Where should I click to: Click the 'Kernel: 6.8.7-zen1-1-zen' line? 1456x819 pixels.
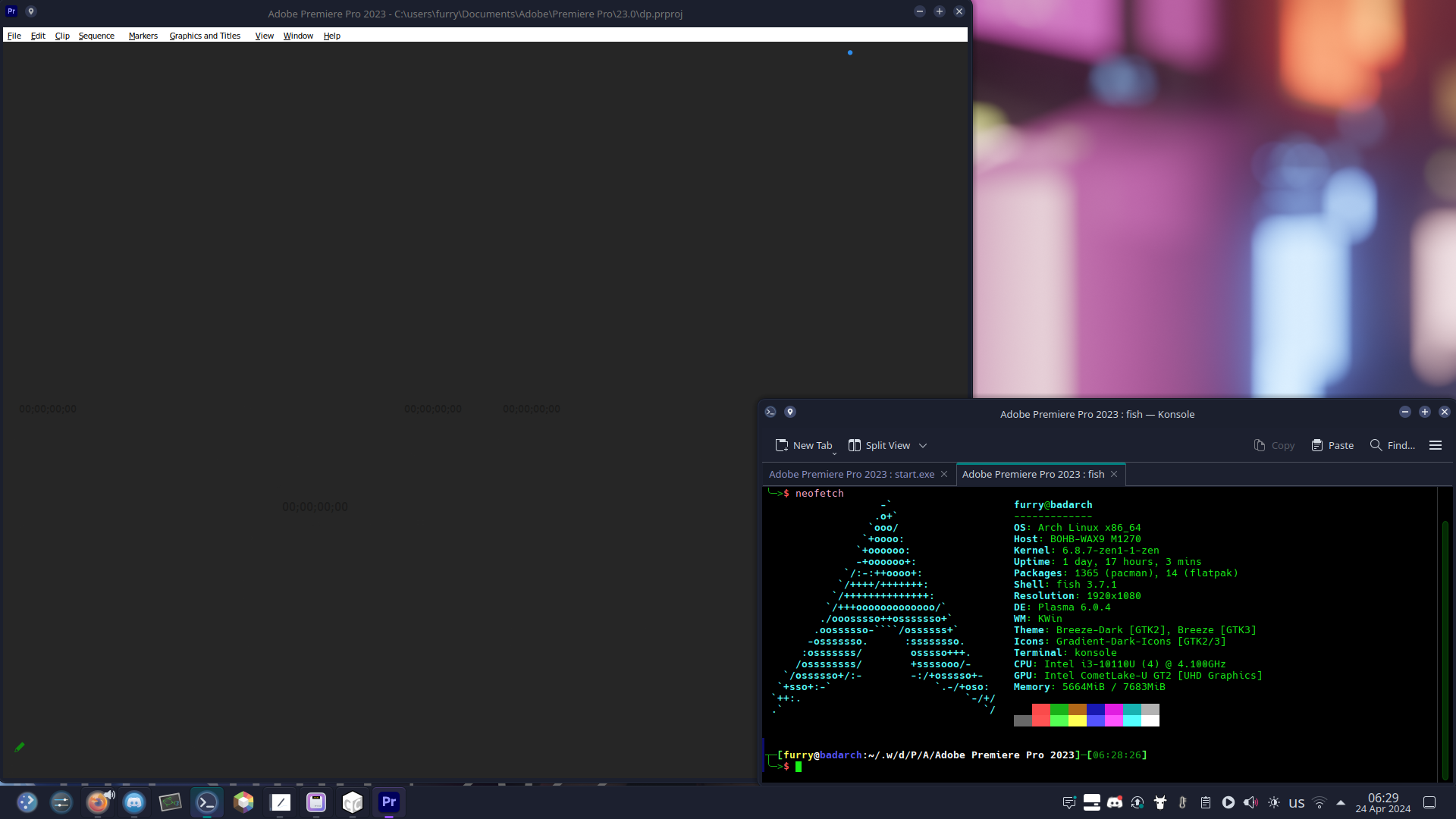(1087, 551)
